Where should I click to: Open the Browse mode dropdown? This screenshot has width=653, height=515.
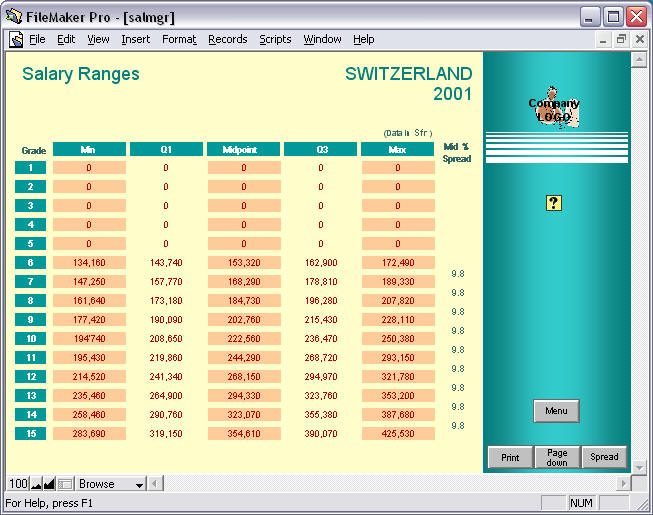140,484
